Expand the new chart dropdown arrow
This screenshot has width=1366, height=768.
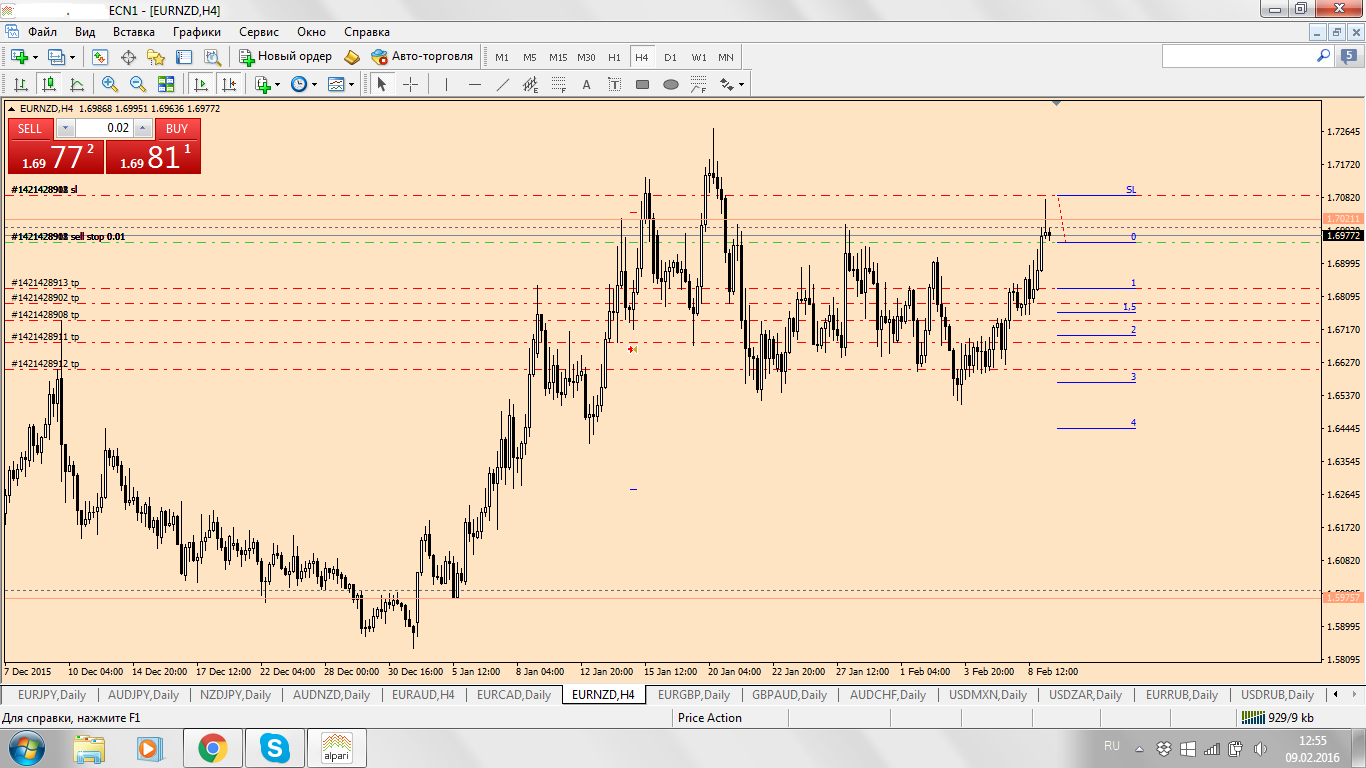[36, 57]
